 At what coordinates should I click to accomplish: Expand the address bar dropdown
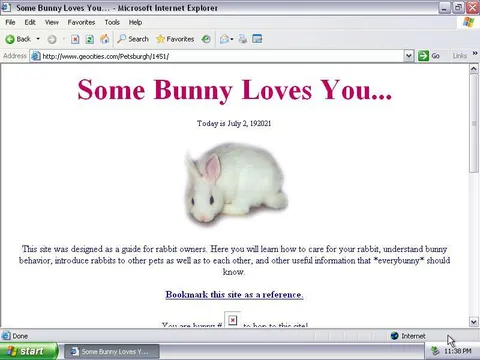(409, 56)
